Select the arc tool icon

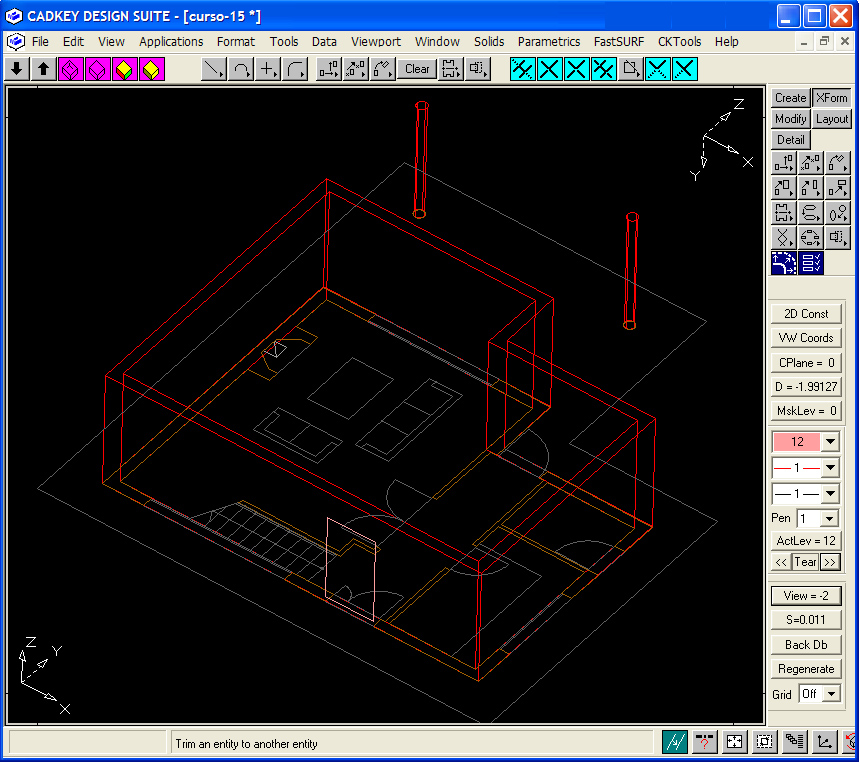(241, 69)
